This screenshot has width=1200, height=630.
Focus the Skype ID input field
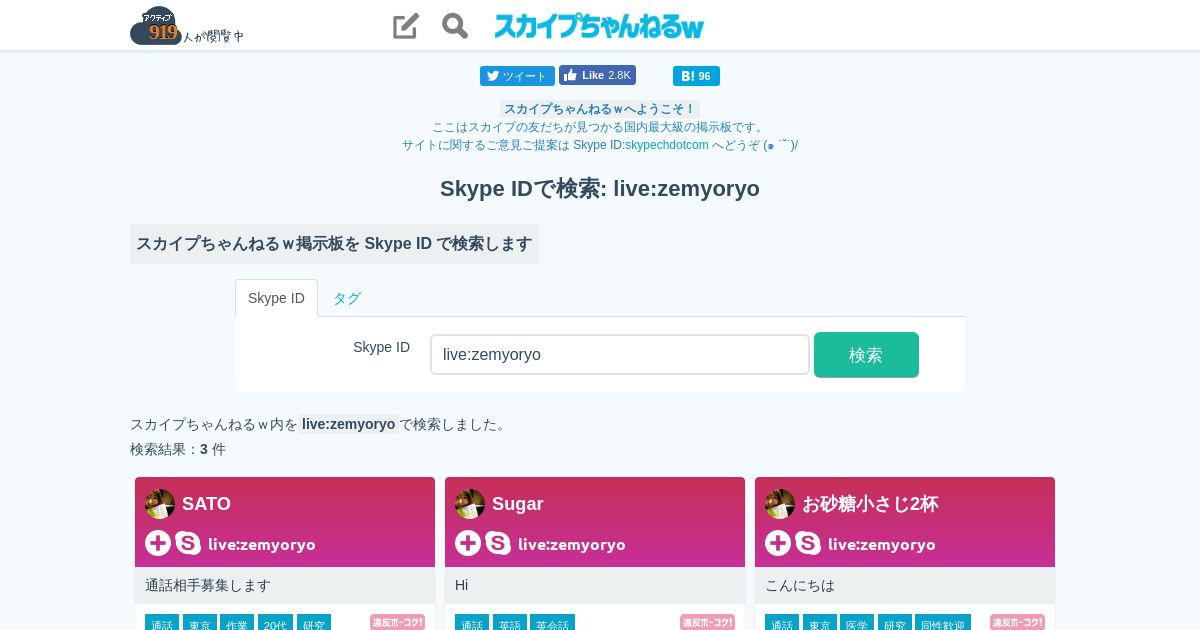point(620,355)
